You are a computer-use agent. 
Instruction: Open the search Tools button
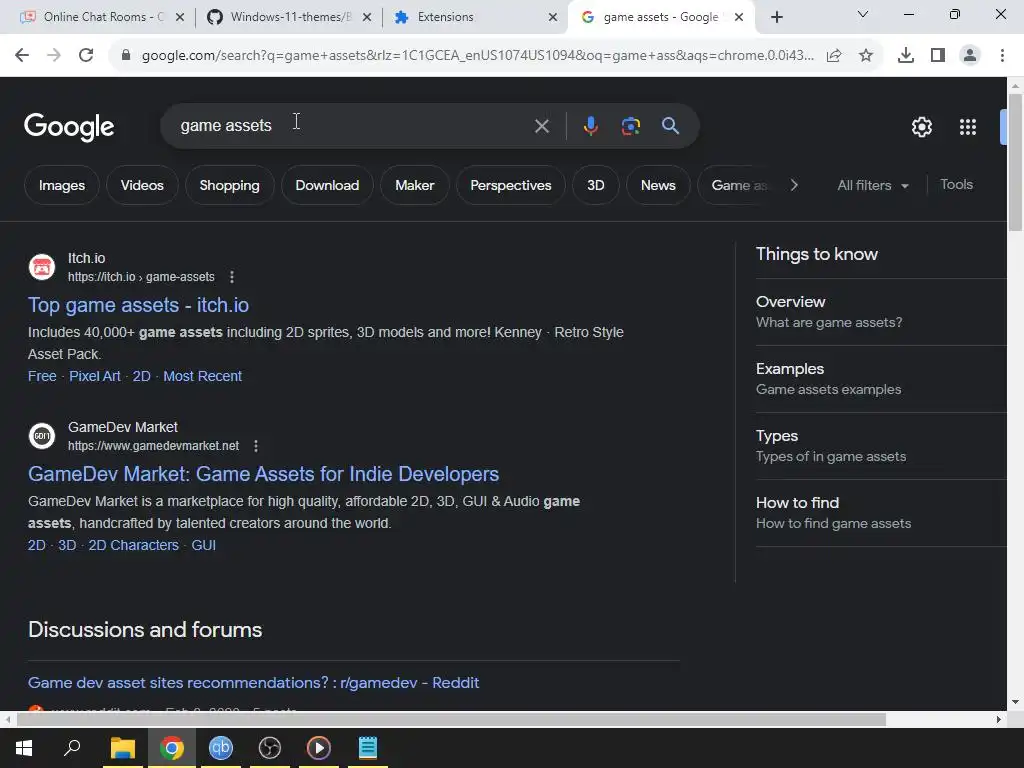tap(956, 185)
